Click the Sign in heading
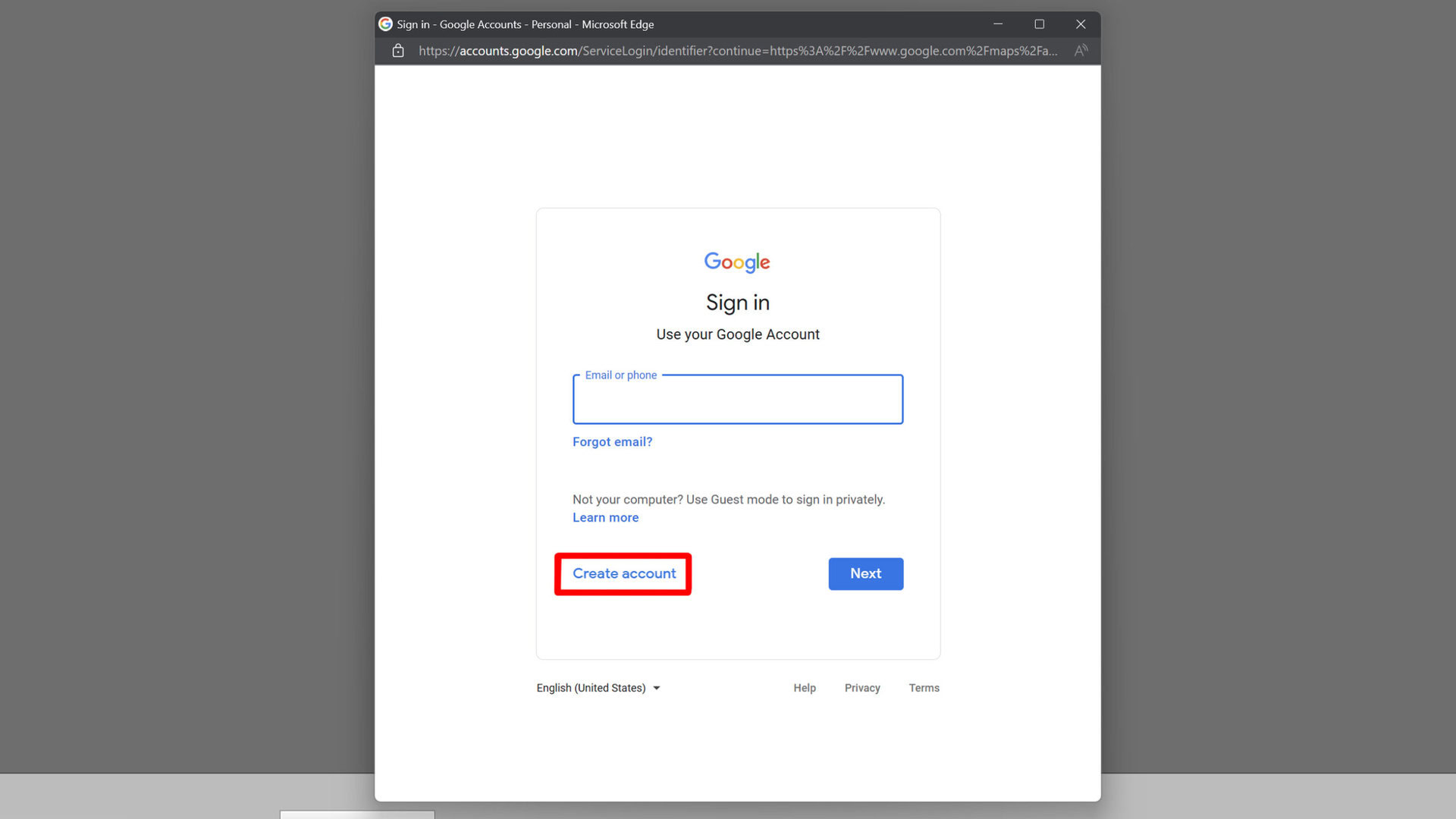Viewport: 1456px width, 819px height. [737, 303]
